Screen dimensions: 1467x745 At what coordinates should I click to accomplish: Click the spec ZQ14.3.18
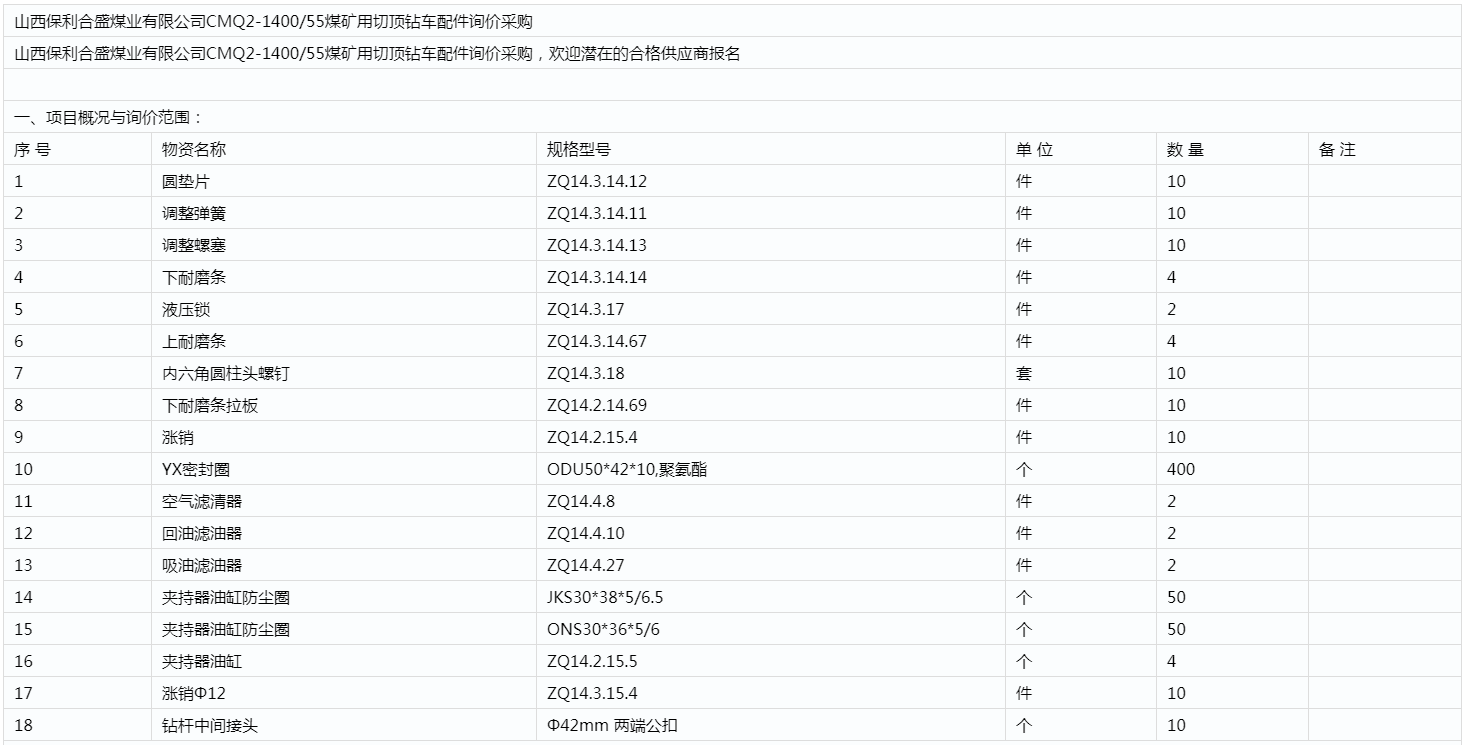pos(585,374)
